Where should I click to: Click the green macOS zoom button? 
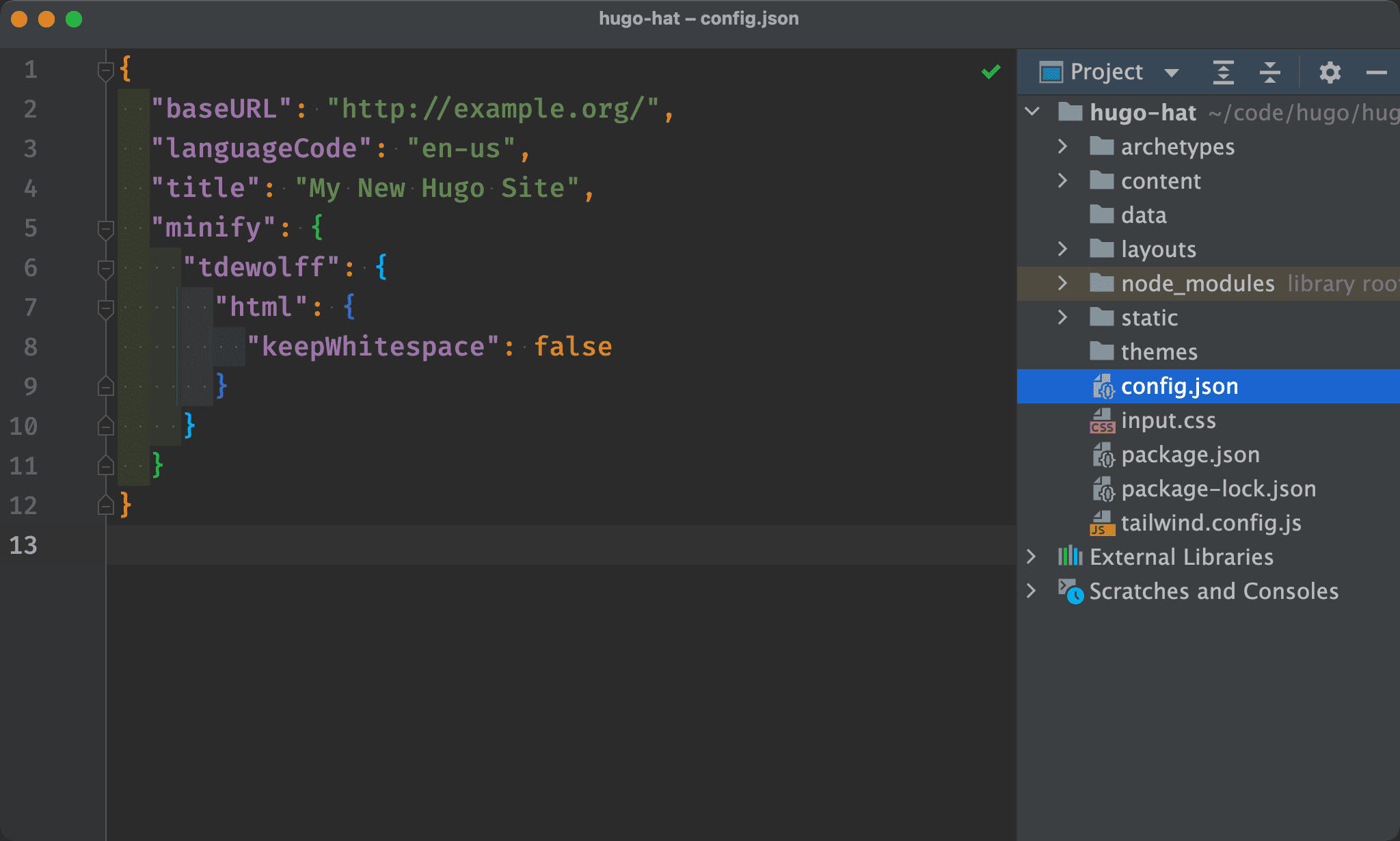74,19
